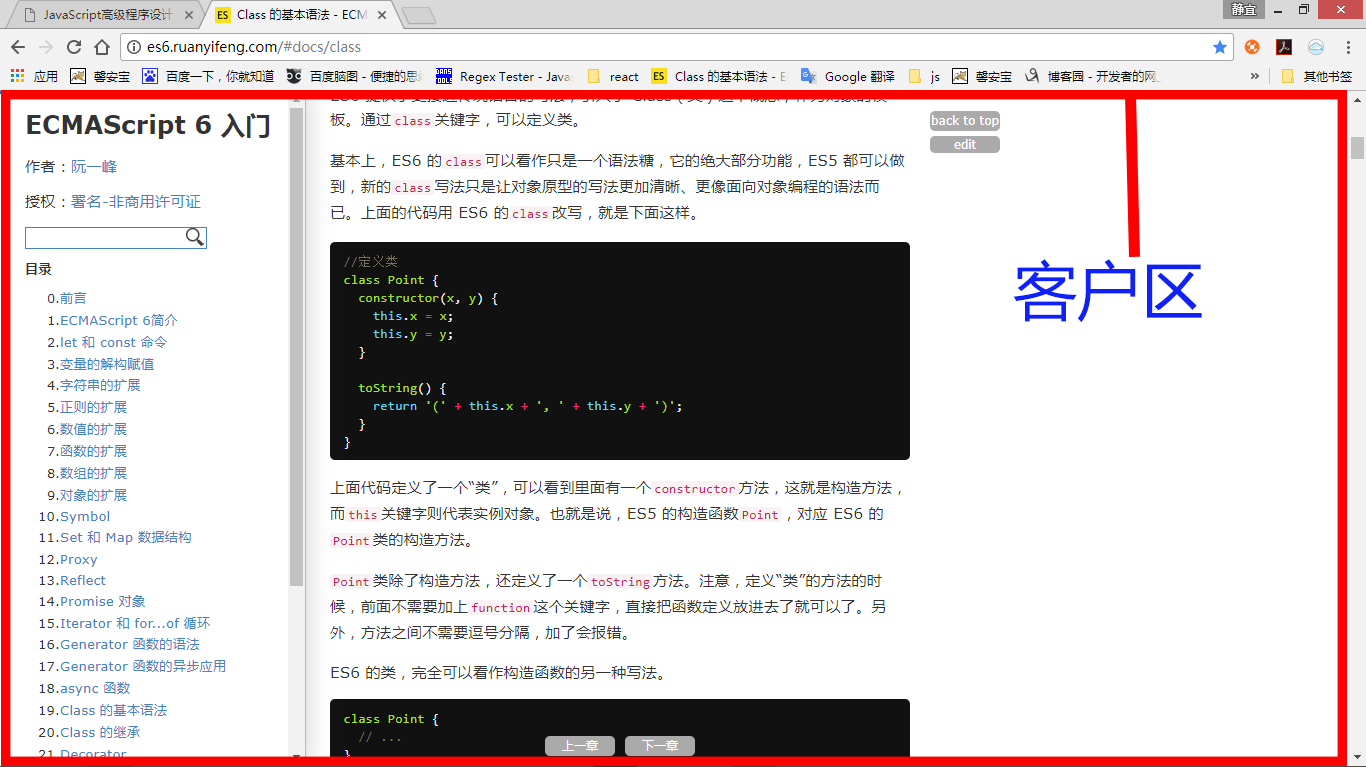
Task: Switch to the JavaScript高级程序设计 tab
Action: pos(107,15)
